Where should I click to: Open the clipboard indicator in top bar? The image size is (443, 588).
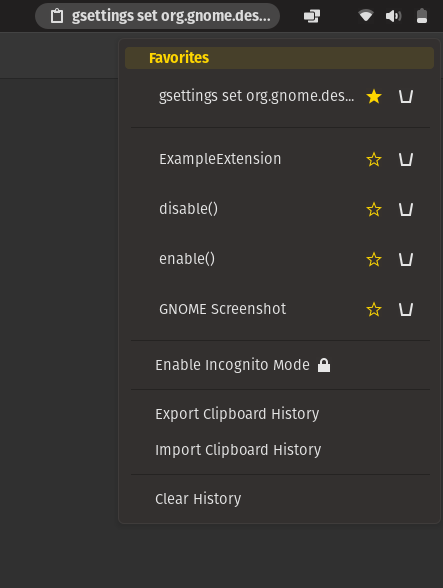coord(158,16)
